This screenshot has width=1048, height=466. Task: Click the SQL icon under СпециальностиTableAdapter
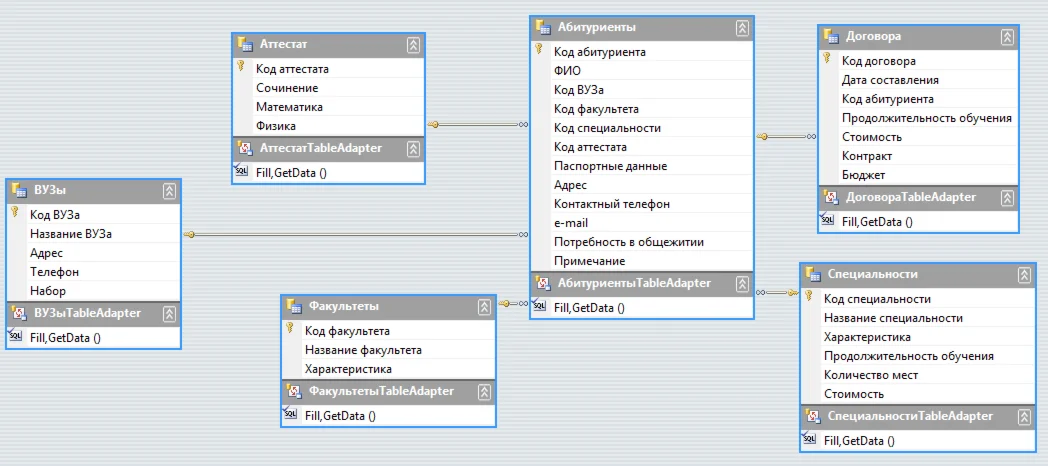pos(809,439)
